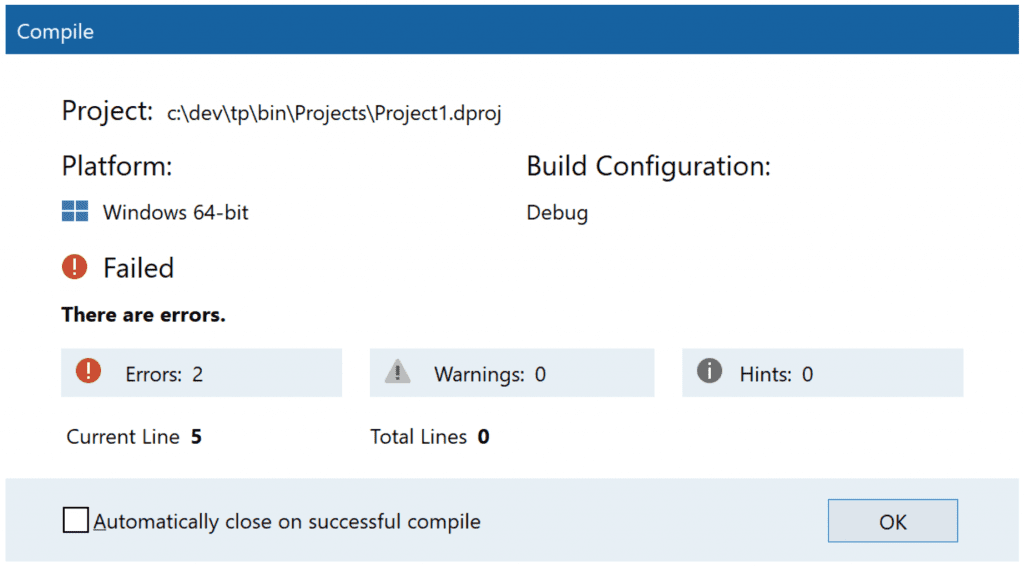This screenshot has width=1024, height=567.
Task: Click the Hints: 0 panel
Action: tap(822, 372)
